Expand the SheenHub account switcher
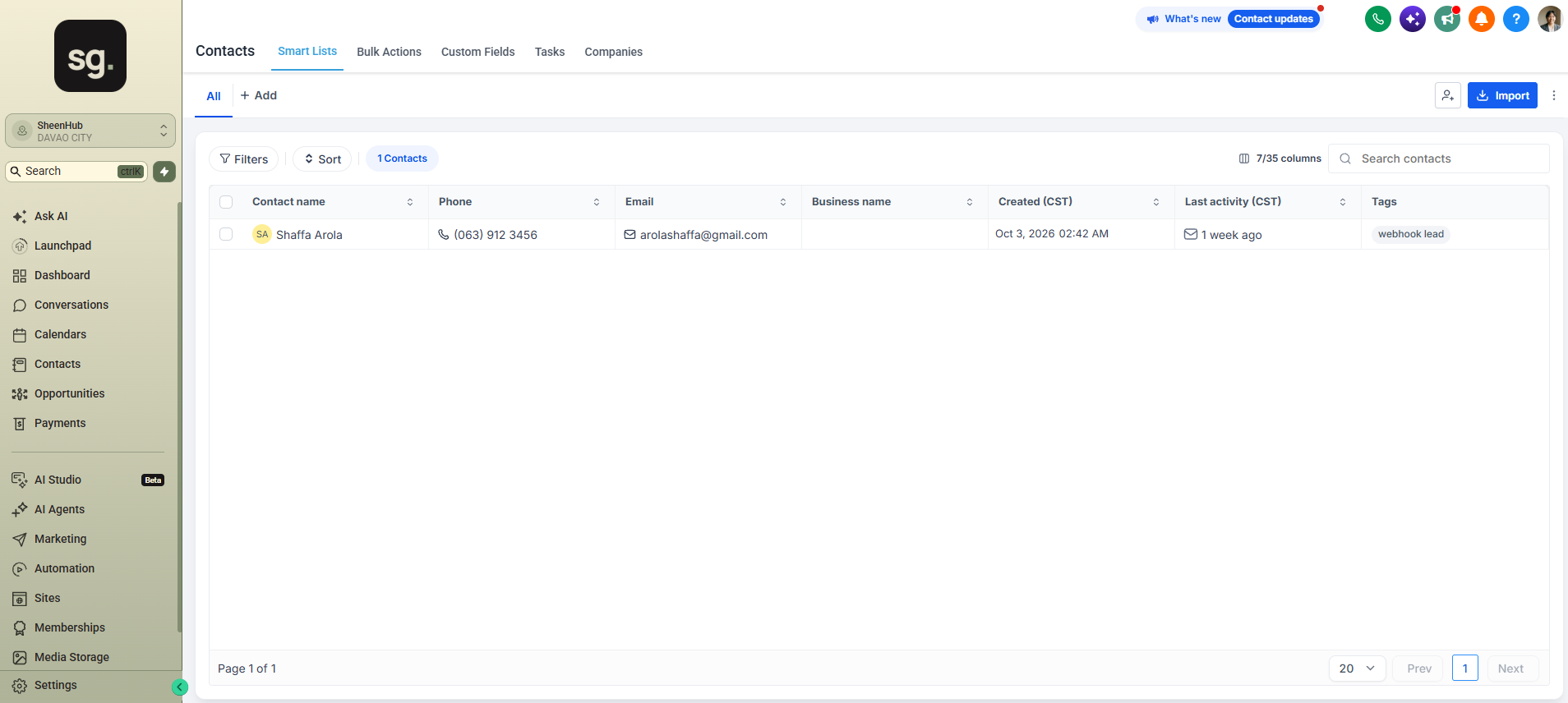The height and width of the screenshot is (703, 1568). coord(90,131)
